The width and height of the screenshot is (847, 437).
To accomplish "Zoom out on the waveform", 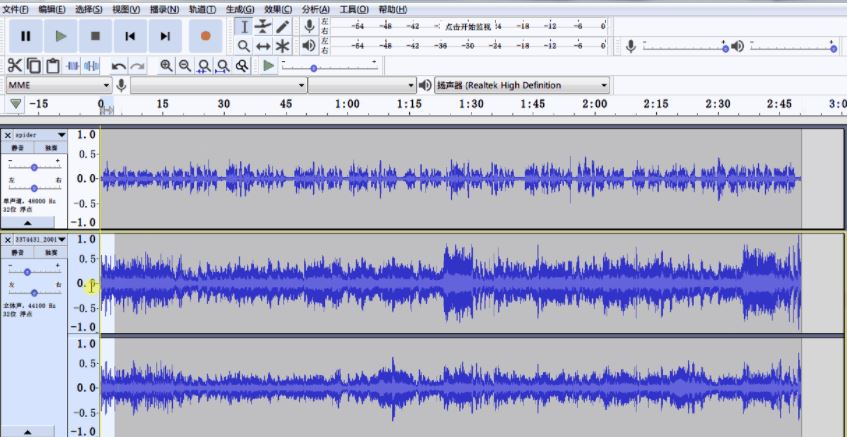I will click(185, 66).
